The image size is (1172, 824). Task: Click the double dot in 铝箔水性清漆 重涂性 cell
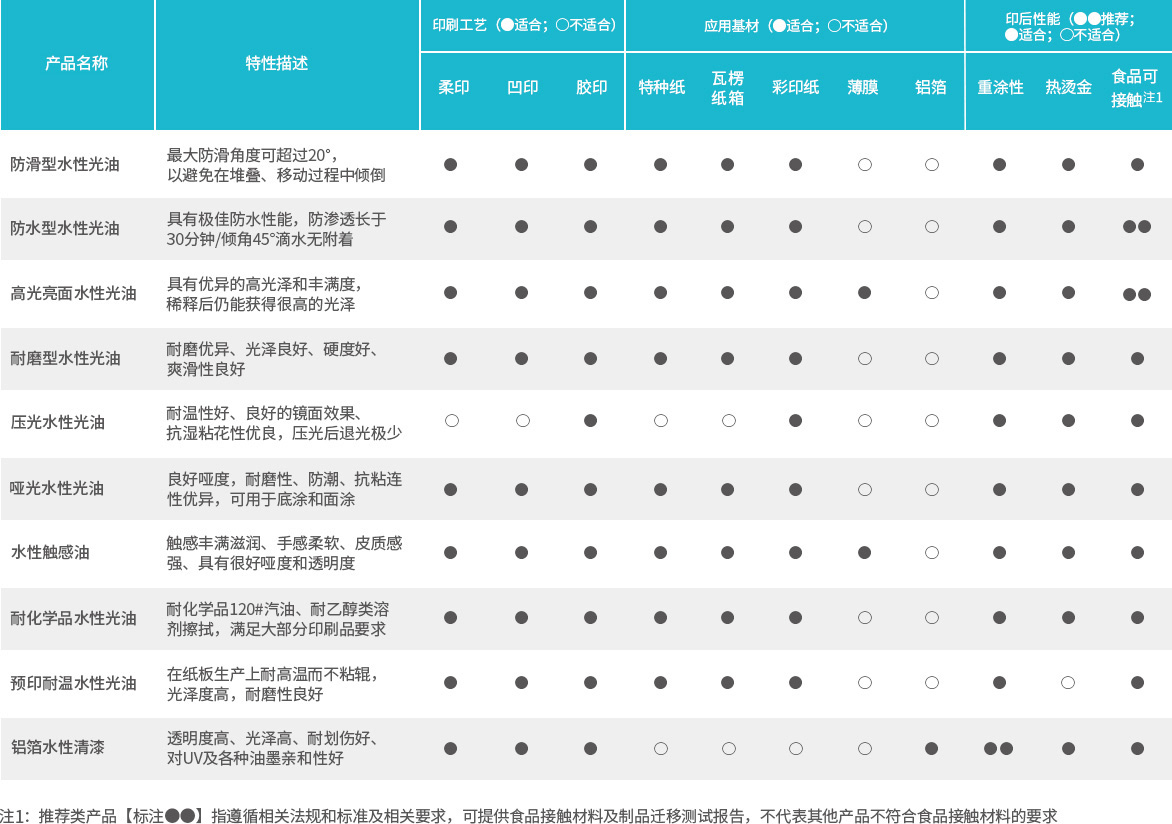coord(999,748)
